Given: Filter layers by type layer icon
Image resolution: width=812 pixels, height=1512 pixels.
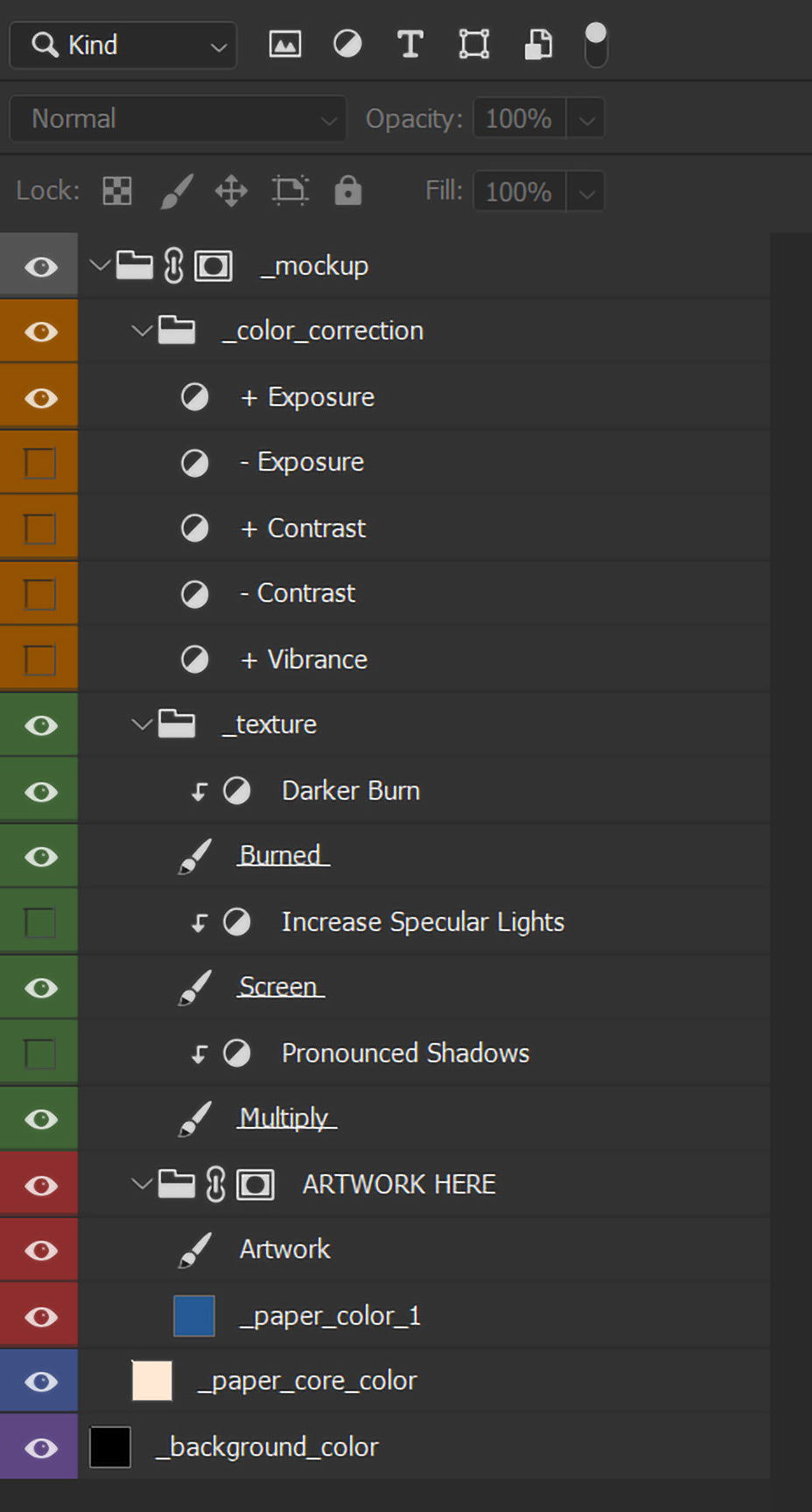Looking at the screenshot, I should click(x=409, y=44).
